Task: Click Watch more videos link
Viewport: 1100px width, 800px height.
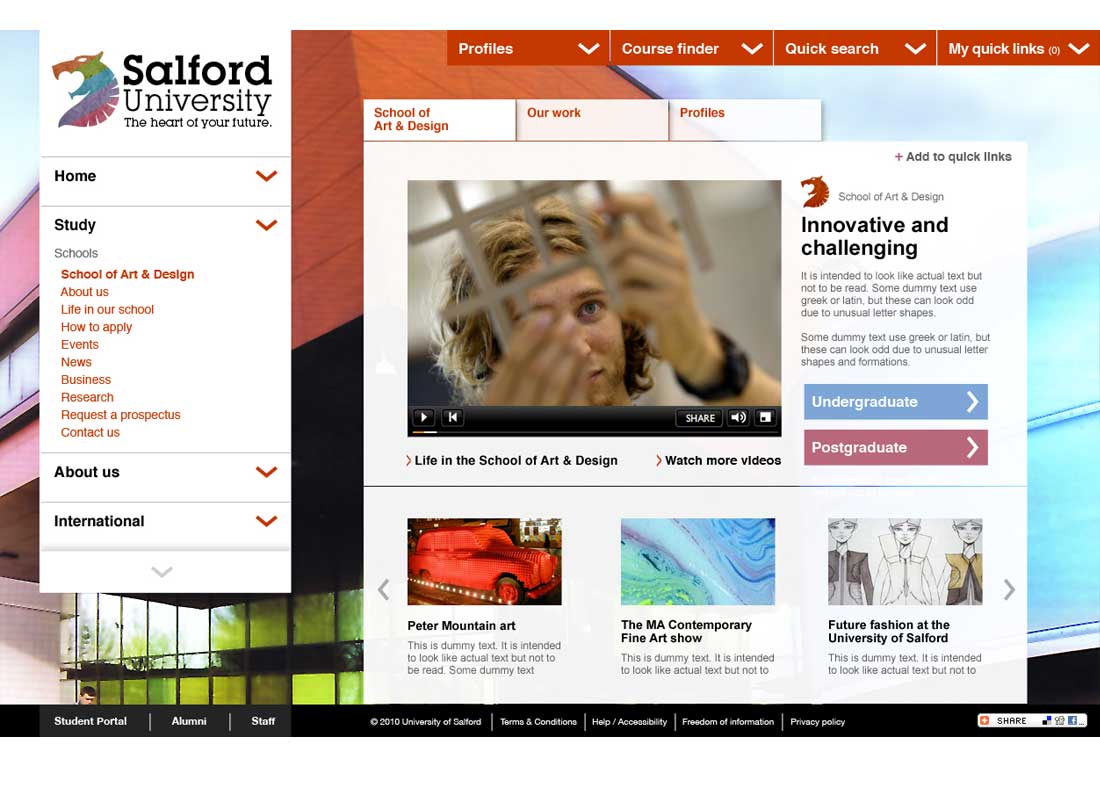Action: (x=718, y=460)
